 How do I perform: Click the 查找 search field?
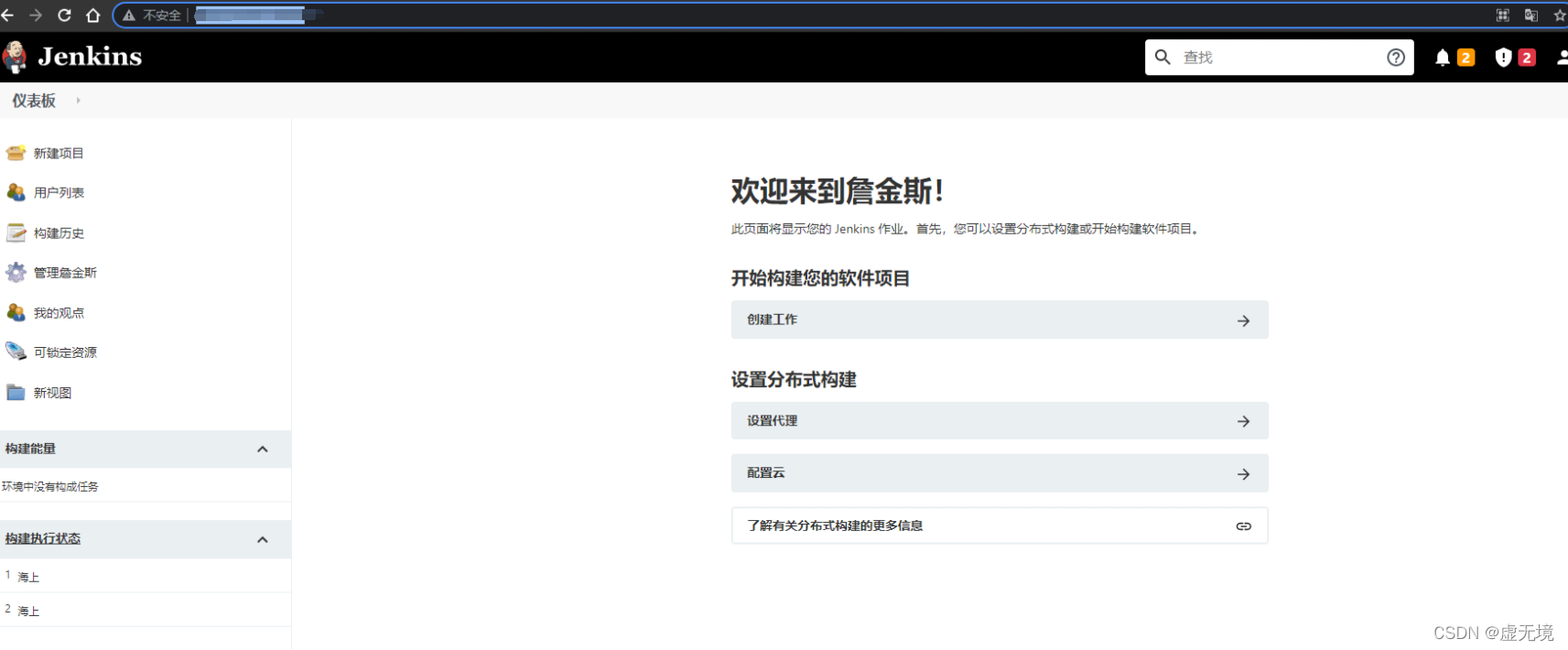(x=1279, y=57)
